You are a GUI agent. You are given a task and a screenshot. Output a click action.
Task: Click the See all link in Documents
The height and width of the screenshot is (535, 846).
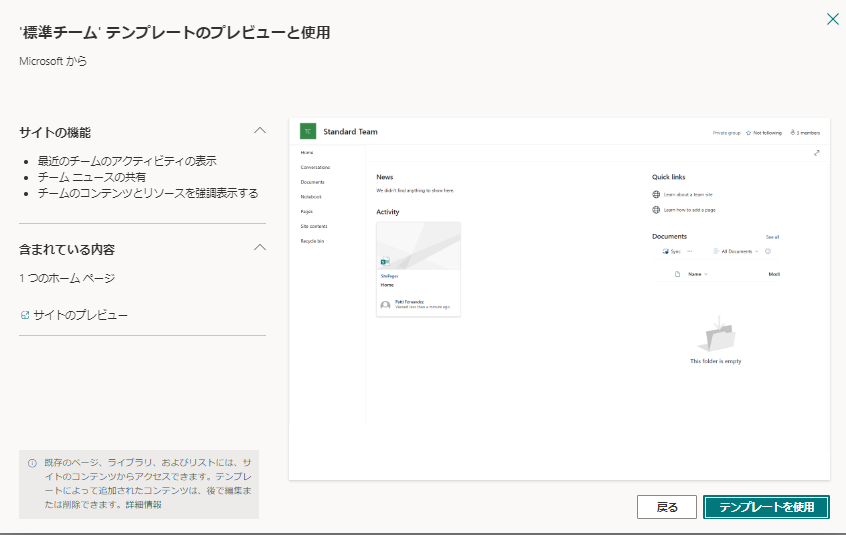pos(772,237)
